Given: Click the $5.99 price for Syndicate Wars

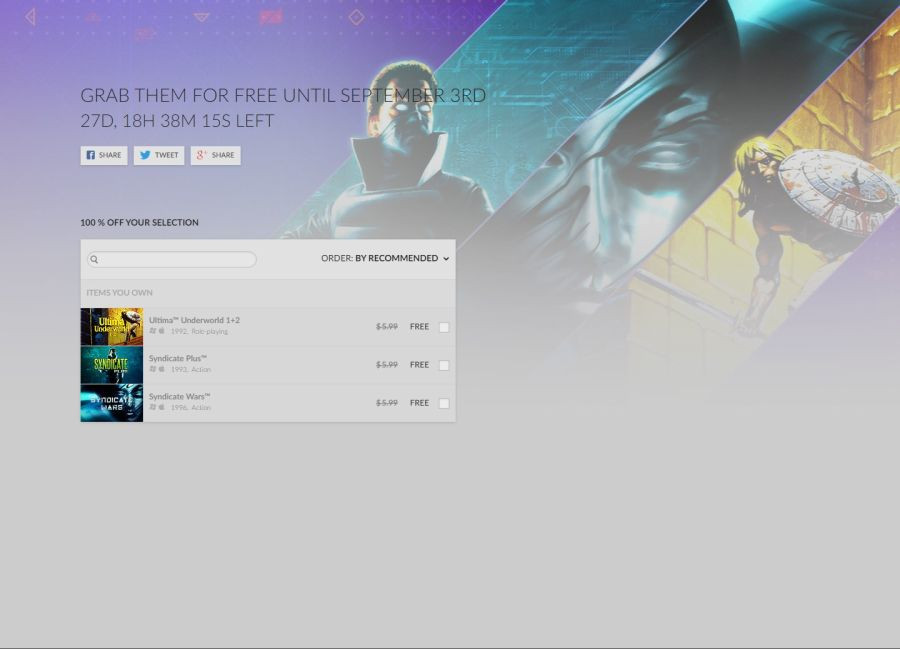Looking at the screenshot, I should pyautogui.click(x=387, y=403).
